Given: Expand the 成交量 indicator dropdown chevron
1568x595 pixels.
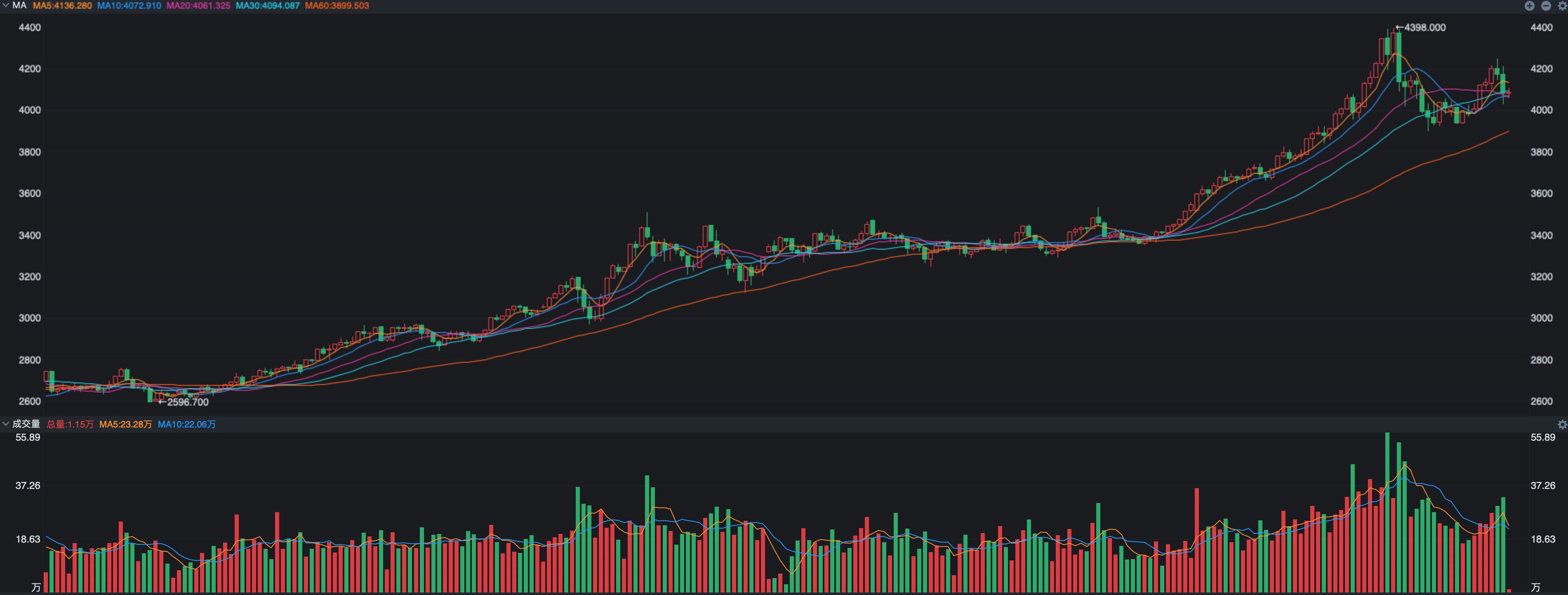Looking at the screenshot, I should coord(5,424).
